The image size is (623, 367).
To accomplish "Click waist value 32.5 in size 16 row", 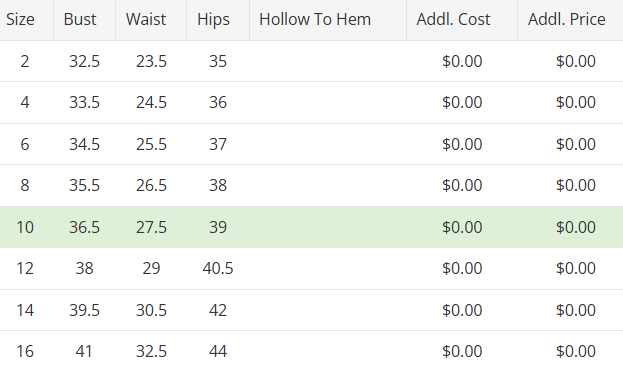I will click(x=151, y=352).
